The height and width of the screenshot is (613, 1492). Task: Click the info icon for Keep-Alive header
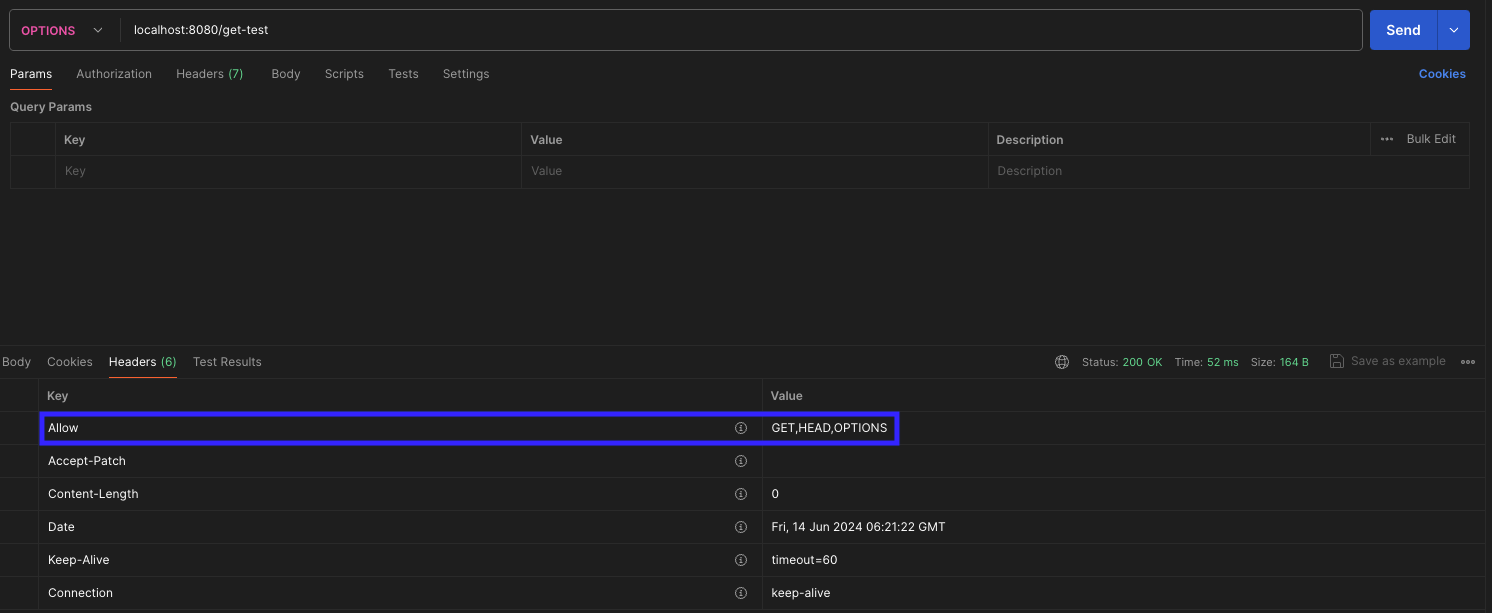coord(741,560)
